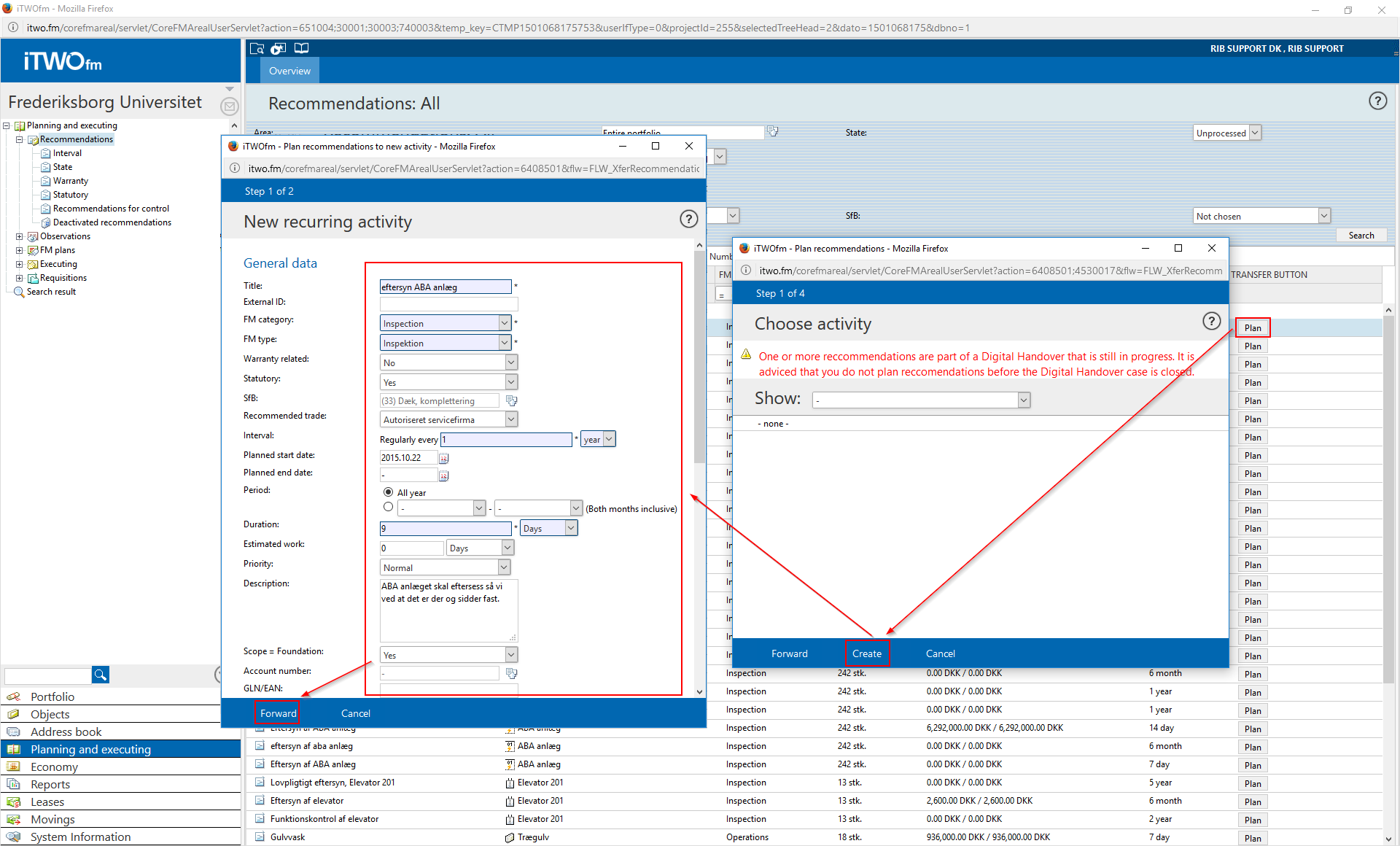This screenshot has width=1400, height=846.
Task: Click Forward in New recurring activity dialog
Action: point(278,713)
